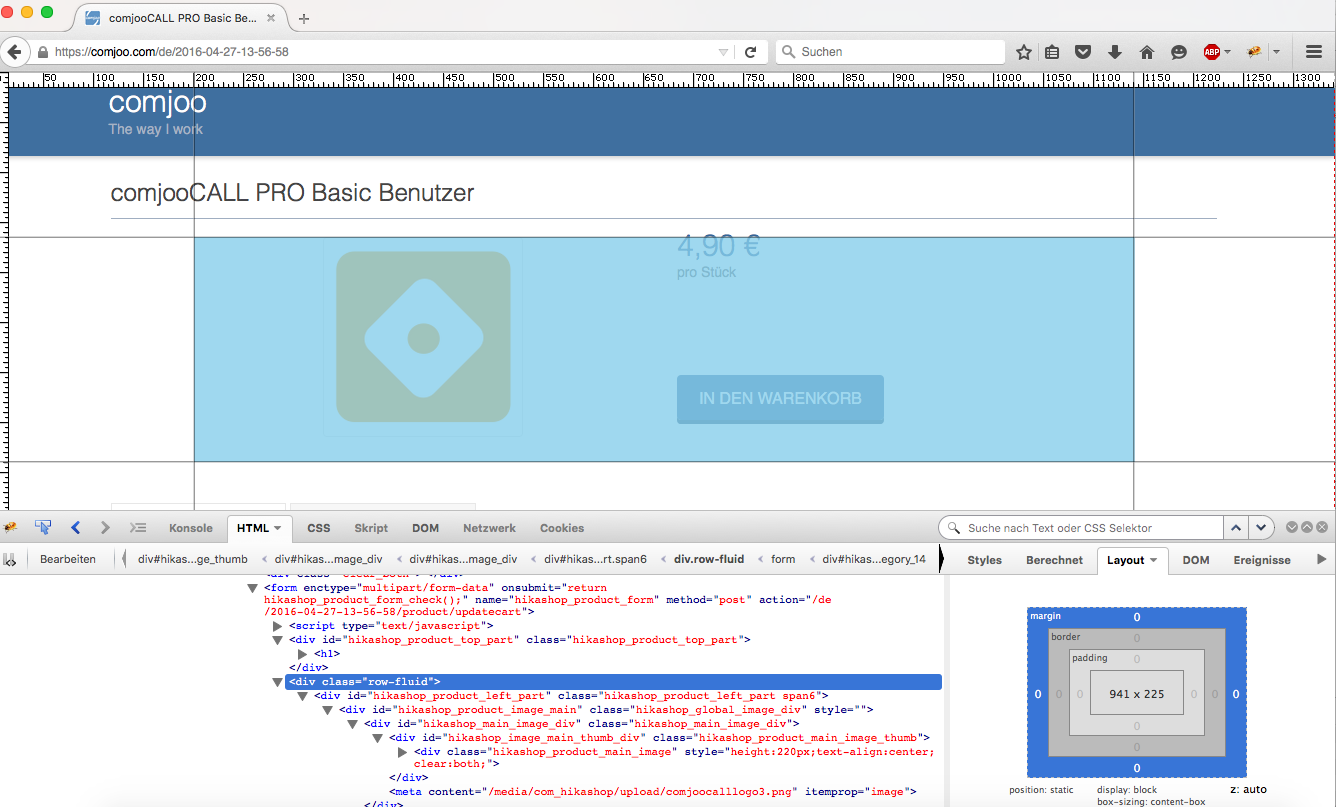The height and width of the screenshot is (807, 1336).
Task: Open a new browser tab
Action: [304, 18]
